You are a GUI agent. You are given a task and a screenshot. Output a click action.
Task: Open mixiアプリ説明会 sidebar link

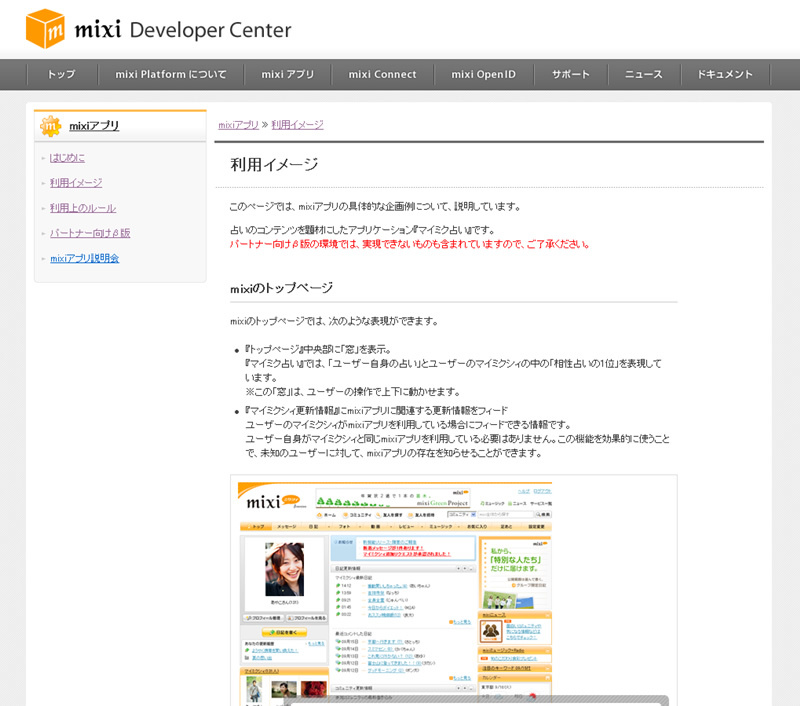(x=84, y=258)
